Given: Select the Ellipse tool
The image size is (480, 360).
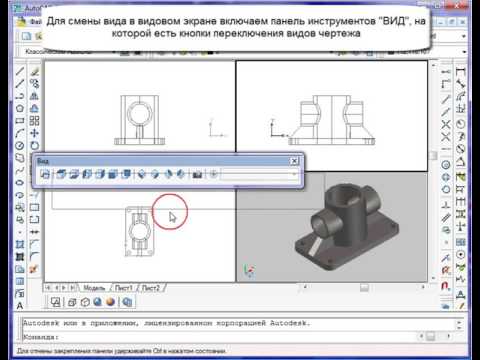Looking at the screenshot, I should click(x=20, y=183).
